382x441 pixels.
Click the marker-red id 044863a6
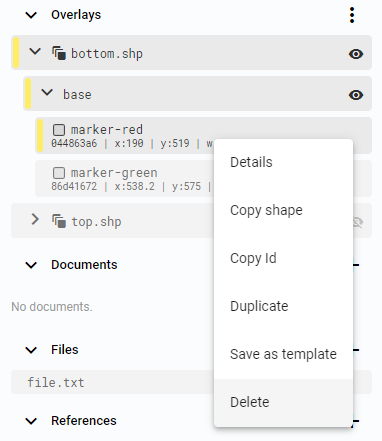(x=74, y=143)
